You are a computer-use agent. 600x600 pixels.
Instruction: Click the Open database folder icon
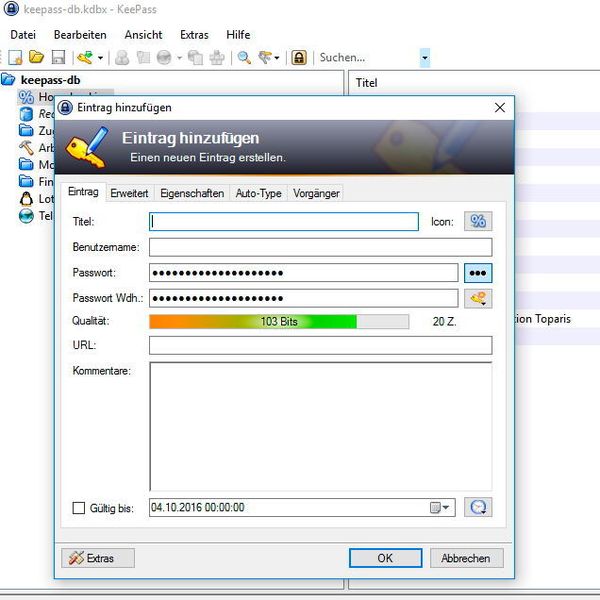click(x=36, y=57)
